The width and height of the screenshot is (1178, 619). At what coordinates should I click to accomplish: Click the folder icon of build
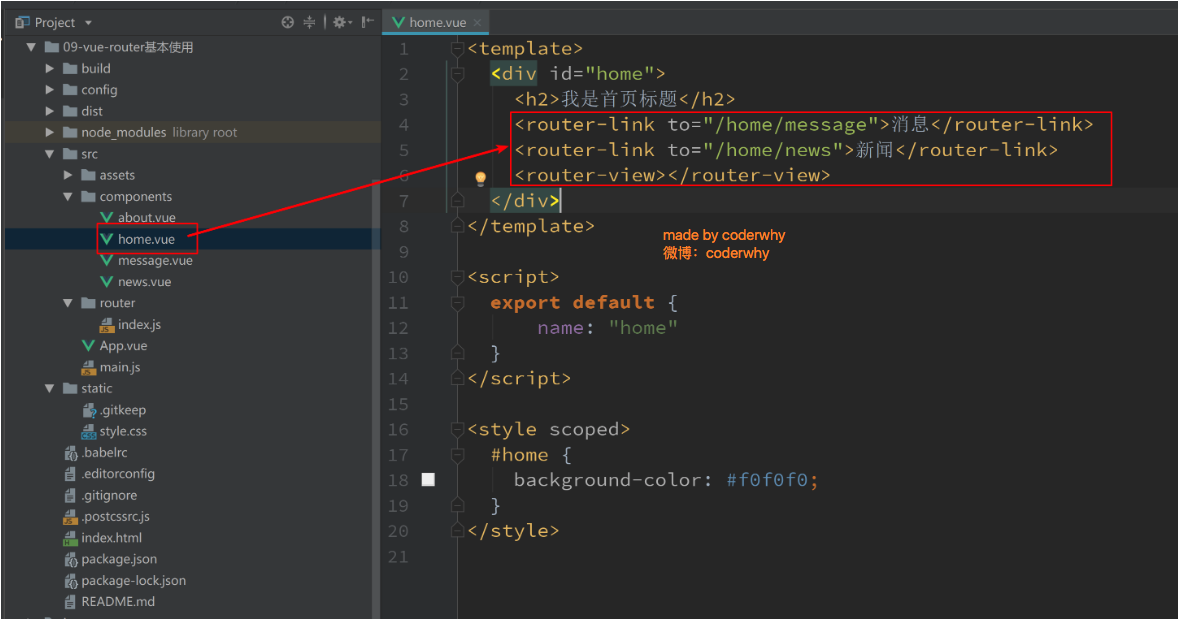pyautogui.click(x=70, y=68)
